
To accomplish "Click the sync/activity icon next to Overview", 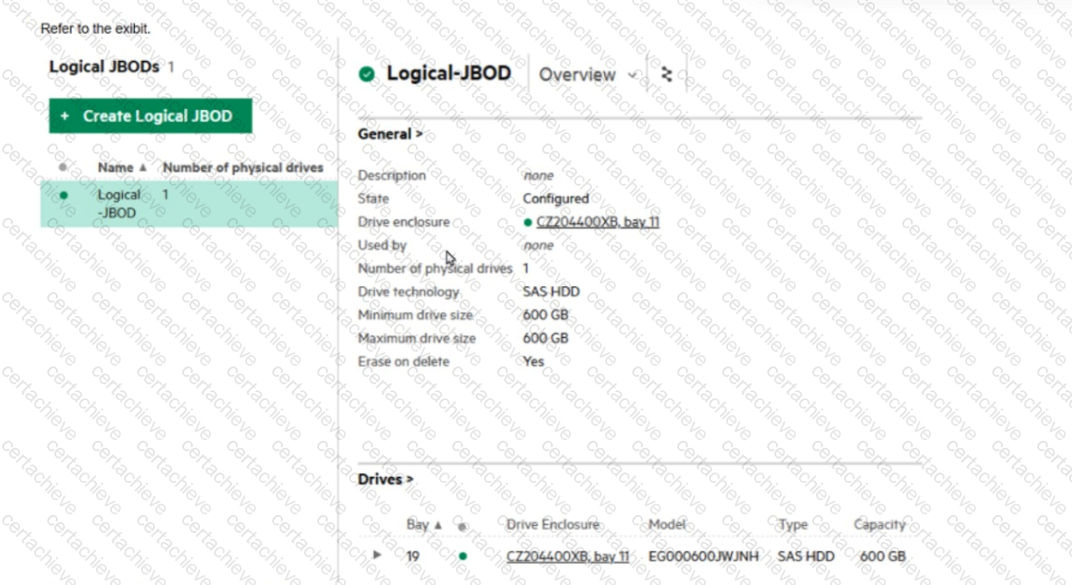I will 664,73.
